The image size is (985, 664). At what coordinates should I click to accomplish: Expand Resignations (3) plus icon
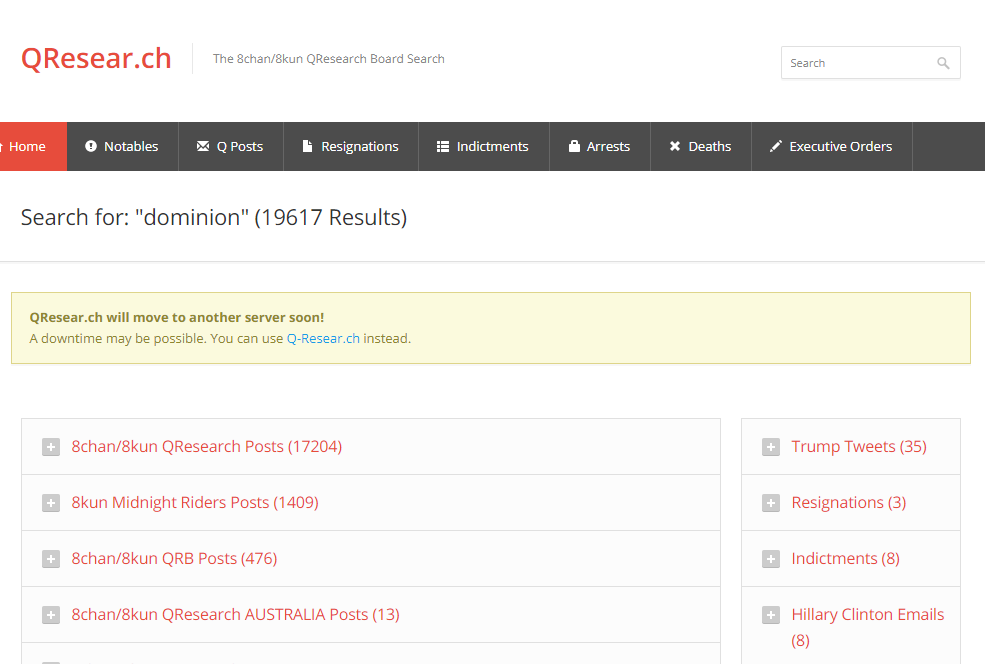tap(771, 503)
